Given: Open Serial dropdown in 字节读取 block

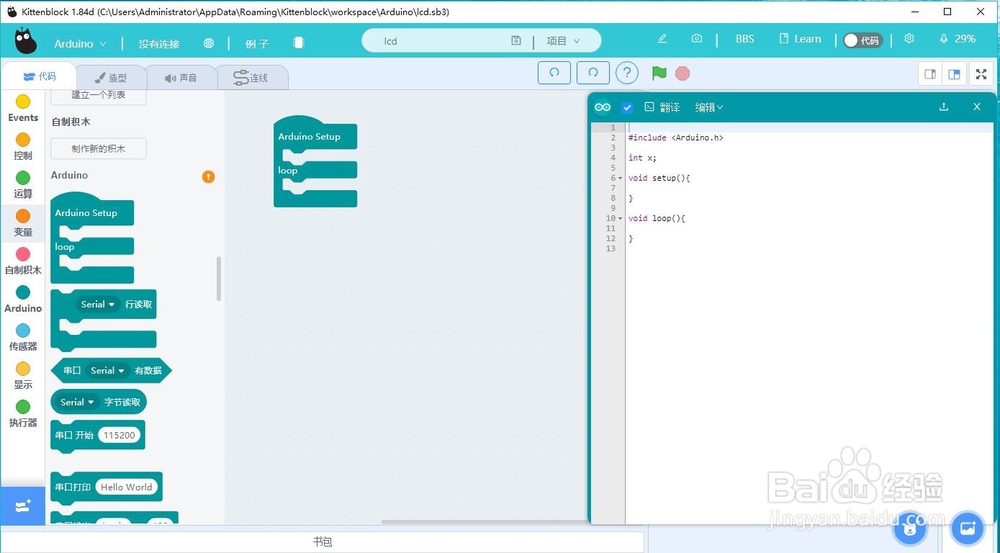Looking at the screenshot, I should pyautogui.click(x=77, y=402).
